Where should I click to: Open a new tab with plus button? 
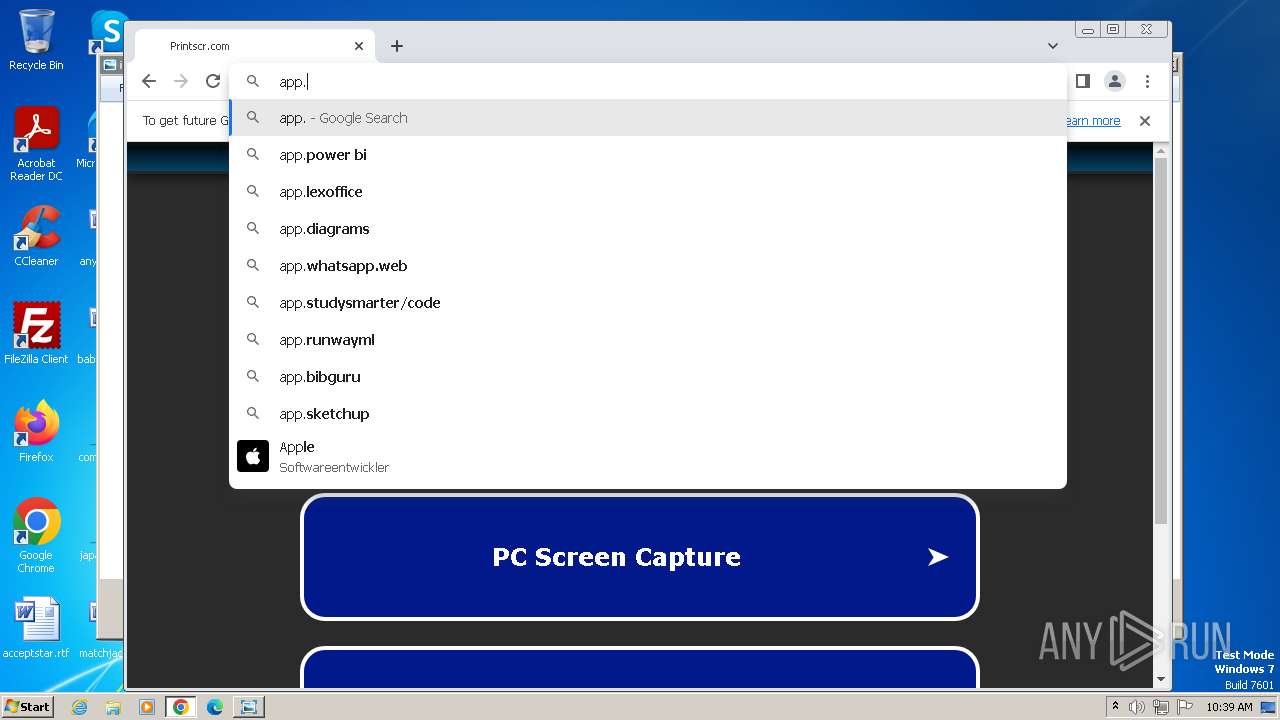397,46
